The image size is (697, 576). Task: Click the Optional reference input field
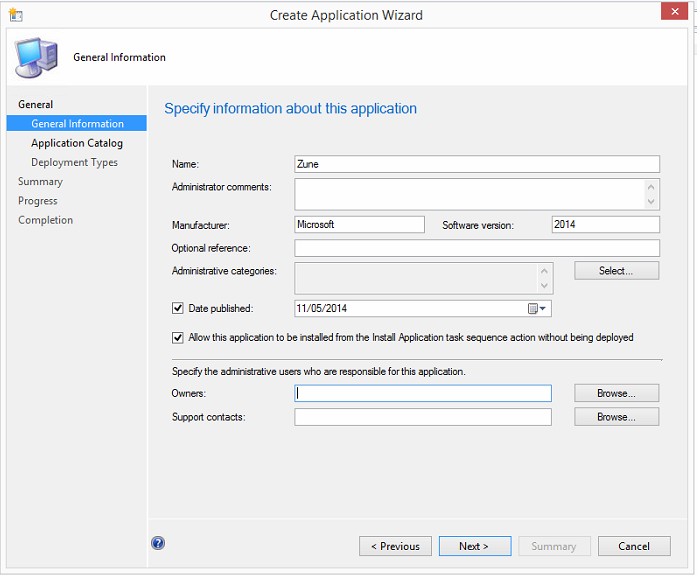[x=477, y=248]
